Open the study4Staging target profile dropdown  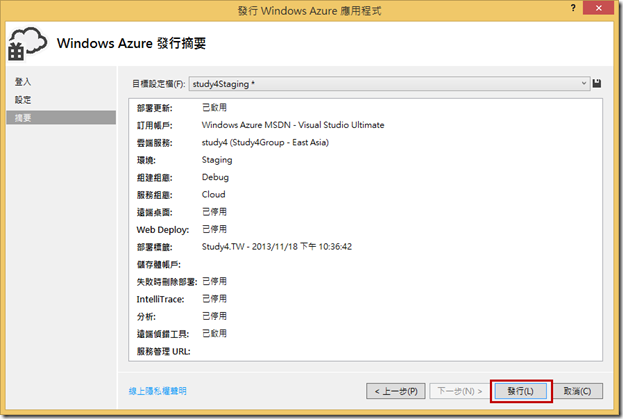coord(389,84)
